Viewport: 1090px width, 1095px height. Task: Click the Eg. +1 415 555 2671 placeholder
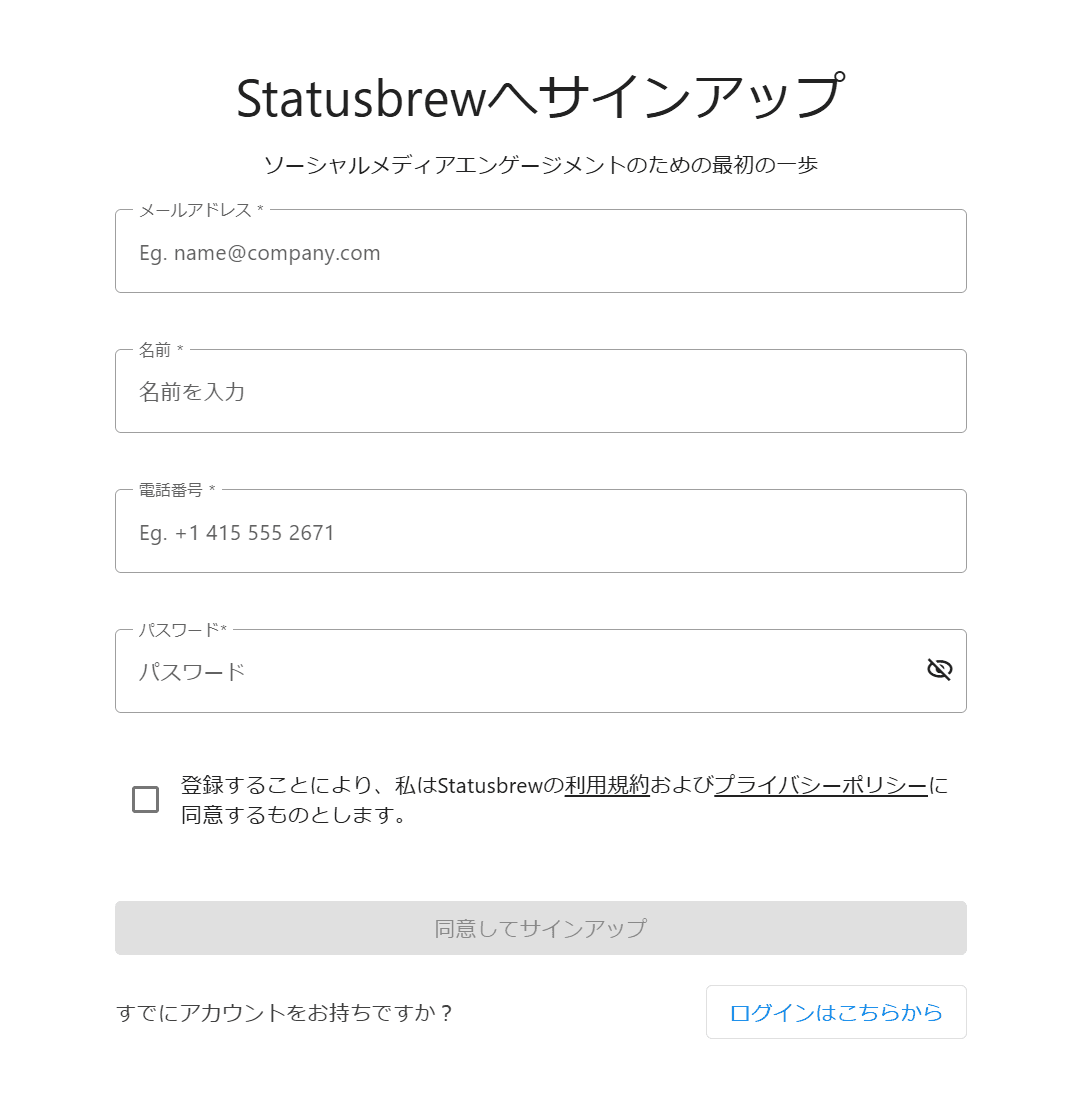237,533
